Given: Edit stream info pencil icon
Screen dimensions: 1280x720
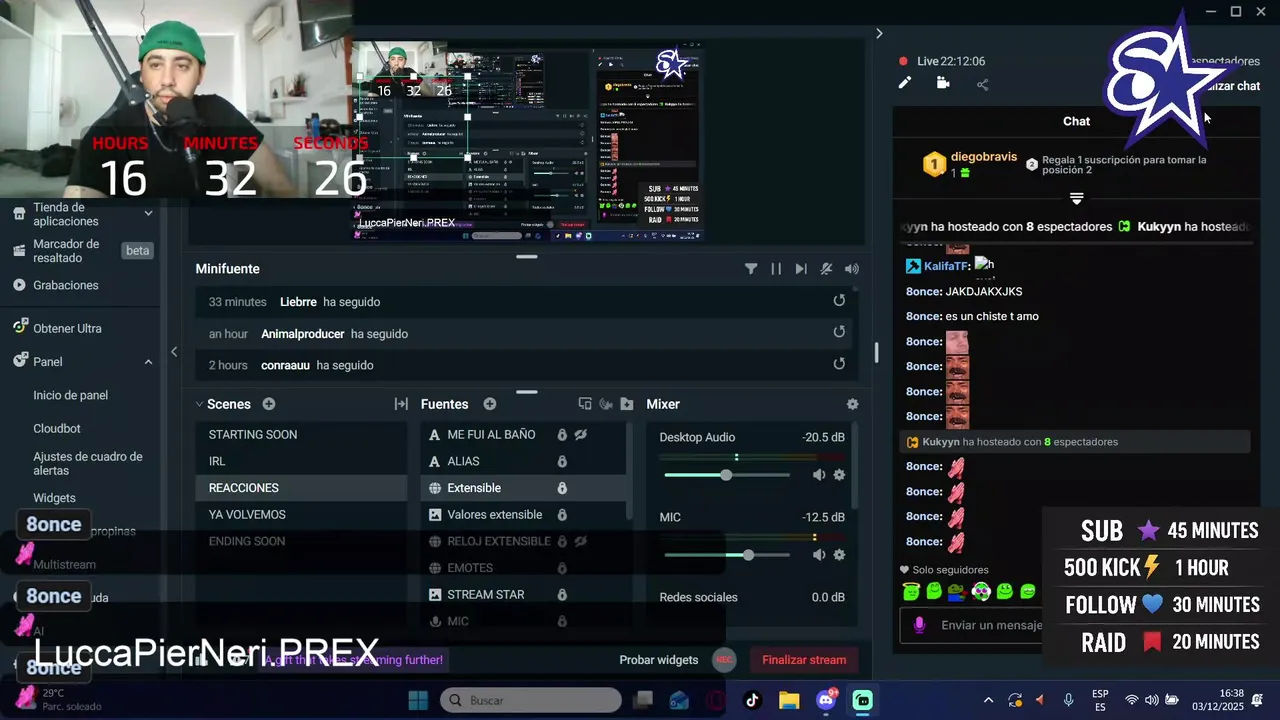Looking at the screenshot, I should point(905,83).
